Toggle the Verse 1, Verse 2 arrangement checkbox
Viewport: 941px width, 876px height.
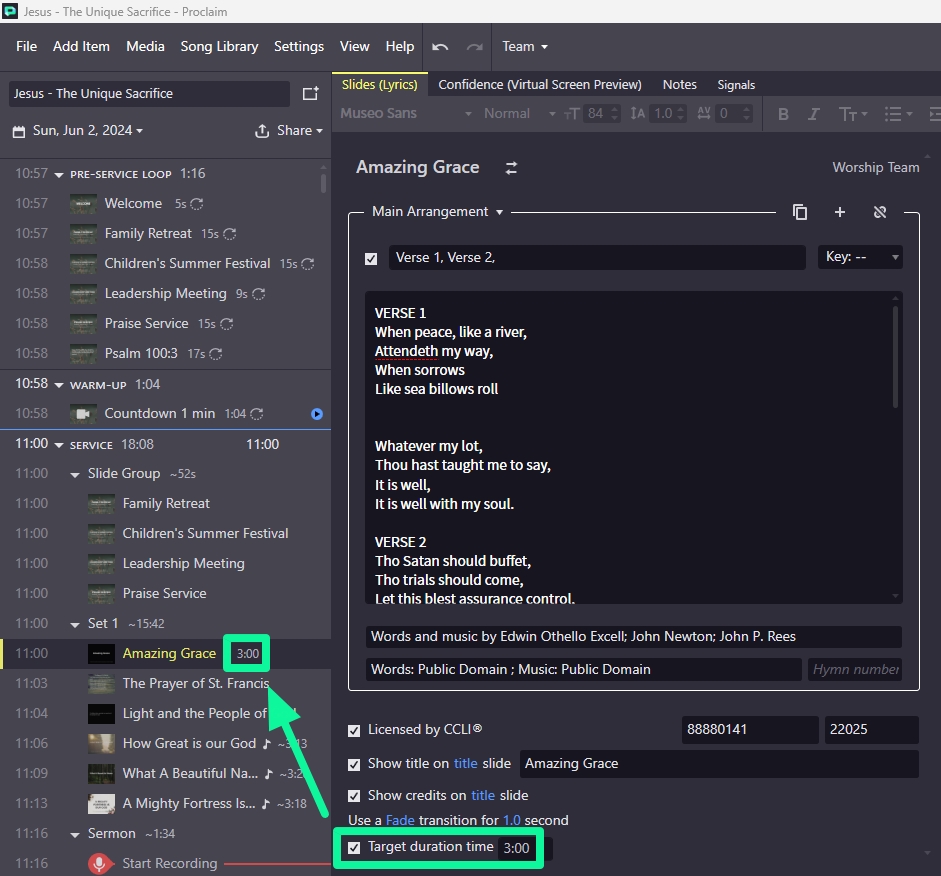[371, 259]
